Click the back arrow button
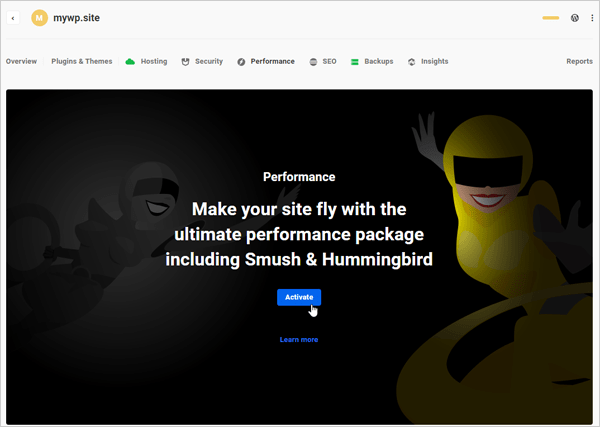The image size is (600, 427). [13, 18]
